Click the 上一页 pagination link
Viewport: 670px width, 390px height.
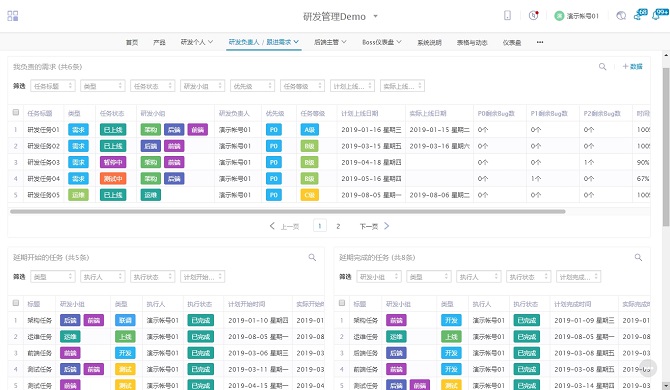point(289,226)
